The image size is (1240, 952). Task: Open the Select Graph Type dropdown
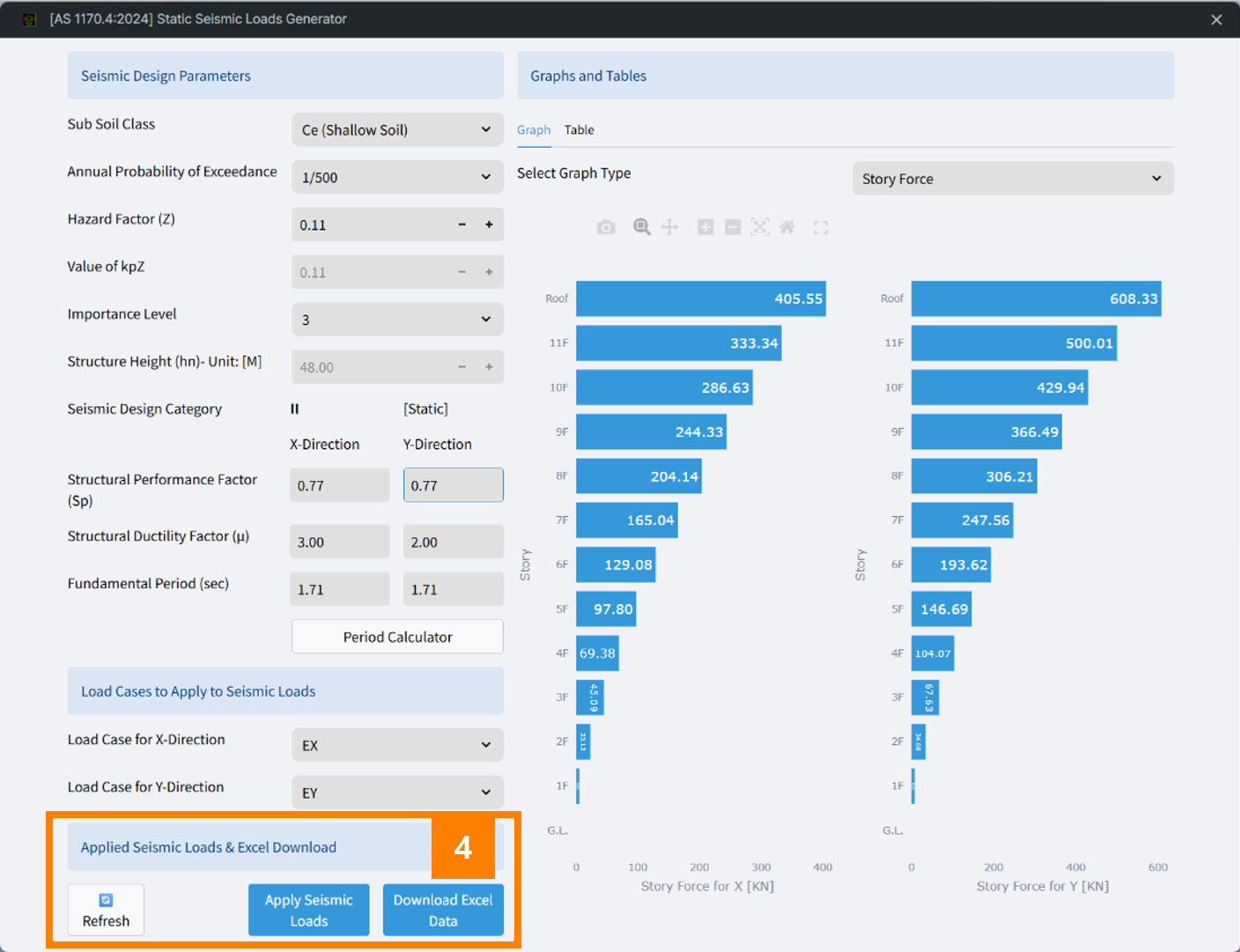tap(1012, 179)
